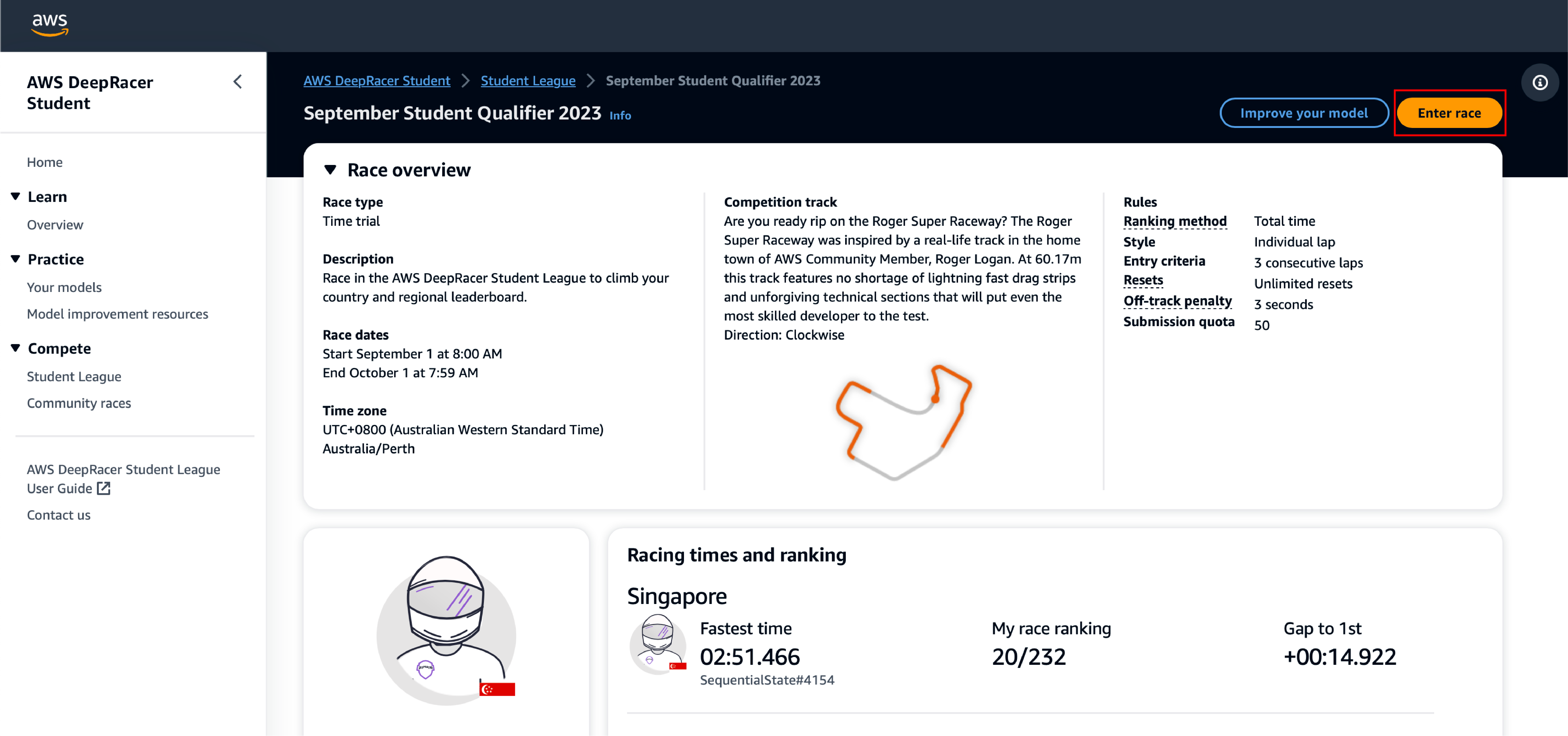Image resolution: width=1568 pixels, height=736 pixels.
Task: Click the Roger Super Raceway track map
Action: [904, 420]
